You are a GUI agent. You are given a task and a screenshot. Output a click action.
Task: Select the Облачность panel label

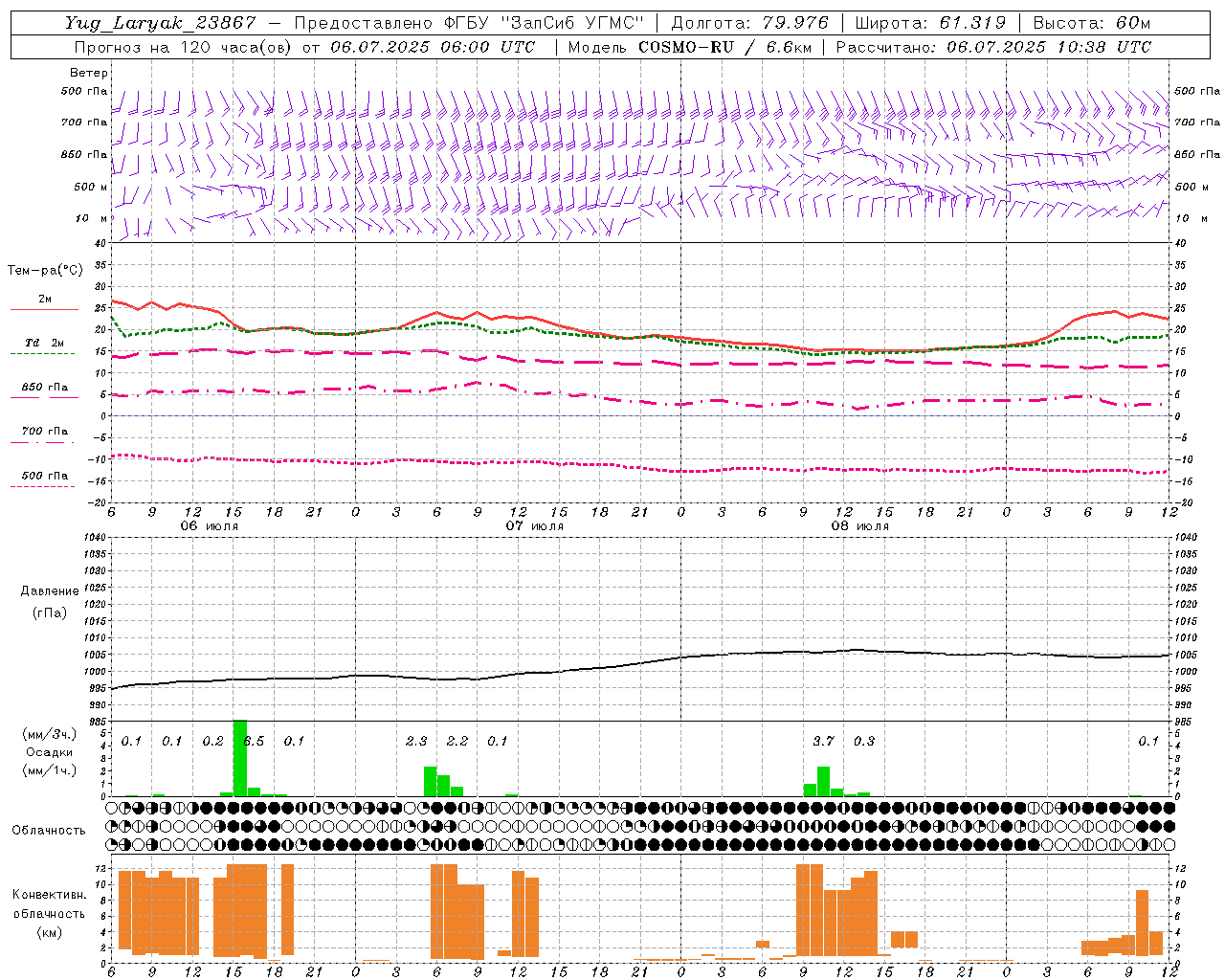49,830
